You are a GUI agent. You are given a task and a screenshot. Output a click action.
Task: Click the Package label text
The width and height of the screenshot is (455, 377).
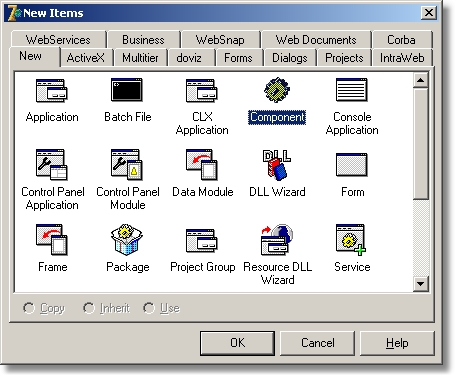coord(128,267)
